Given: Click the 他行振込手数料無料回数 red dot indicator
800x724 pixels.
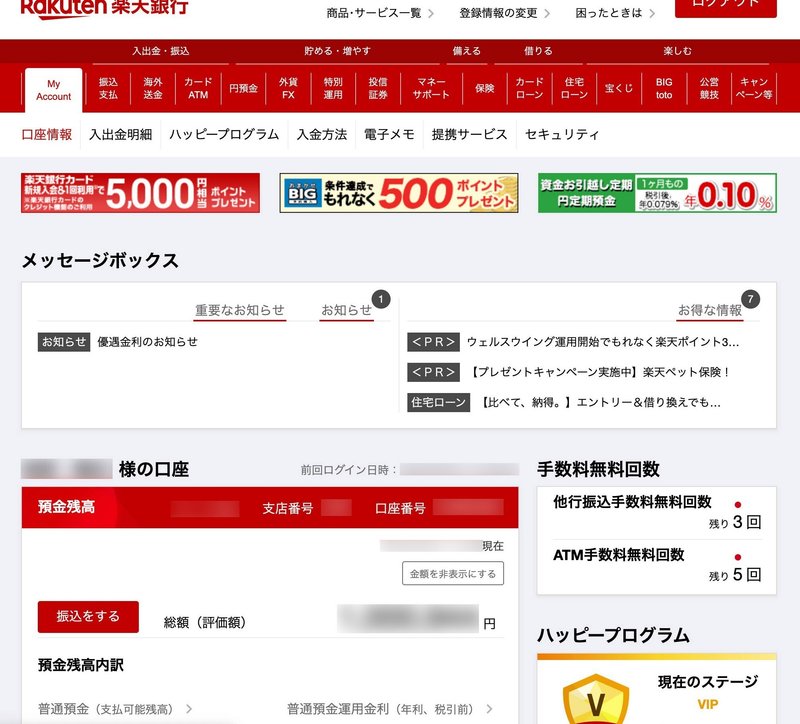Looking at the screenshot, I should click(x=738, y=505).
